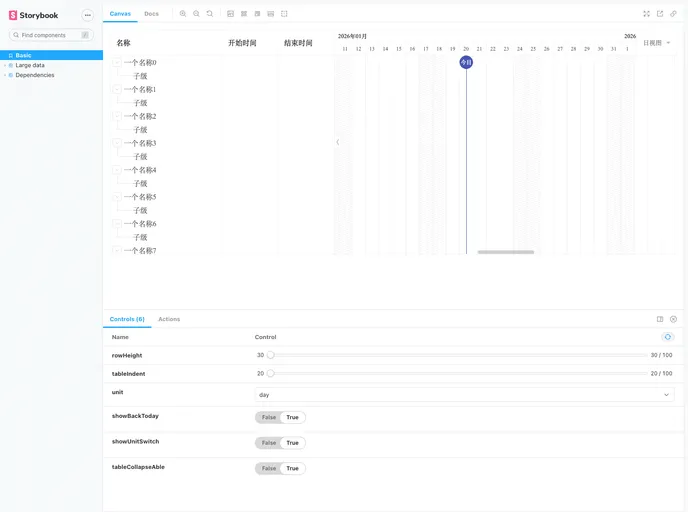Toggle the showBackToday boolean switch
The width and height of the screenshot is (688, 512).
point(280,417)
